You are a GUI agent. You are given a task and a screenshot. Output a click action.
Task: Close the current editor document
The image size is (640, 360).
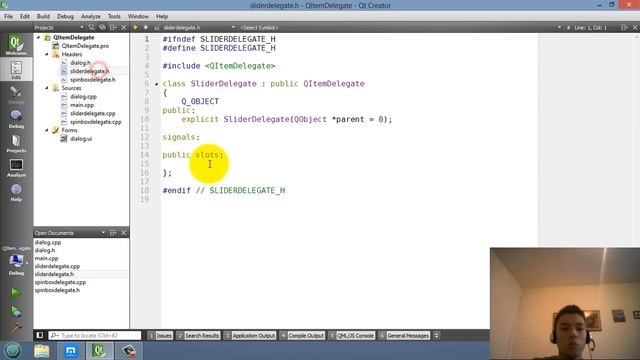click(x=635, y=27)
